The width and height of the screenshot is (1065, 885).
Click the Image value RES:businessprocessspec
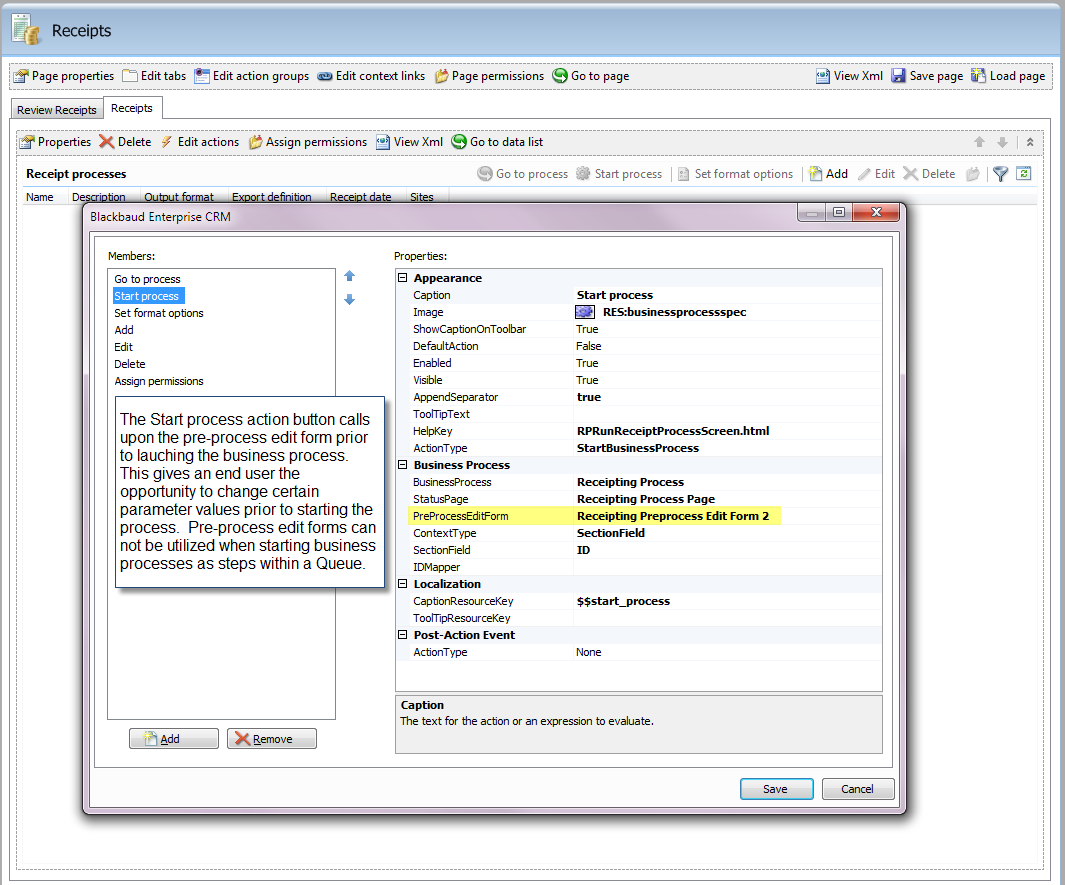click(674, 312)
